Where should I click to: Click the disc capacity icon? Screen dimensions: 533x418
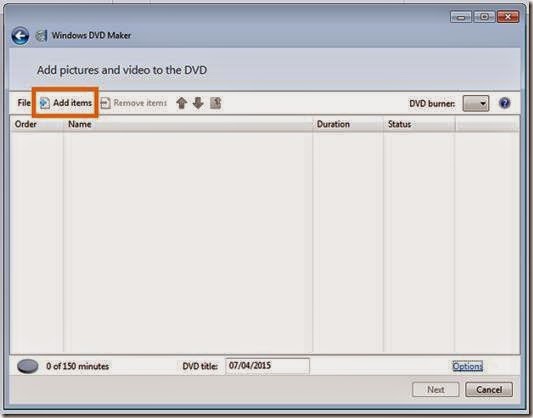click(28, 366)
